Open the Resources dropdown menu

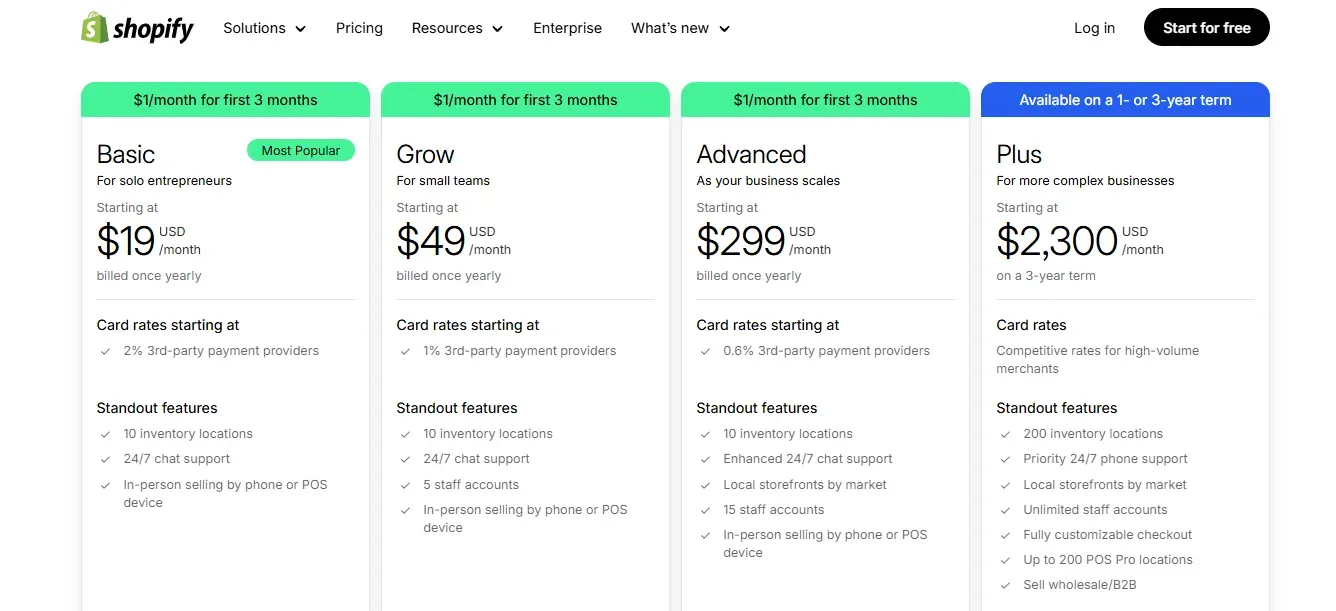[457, 28]
